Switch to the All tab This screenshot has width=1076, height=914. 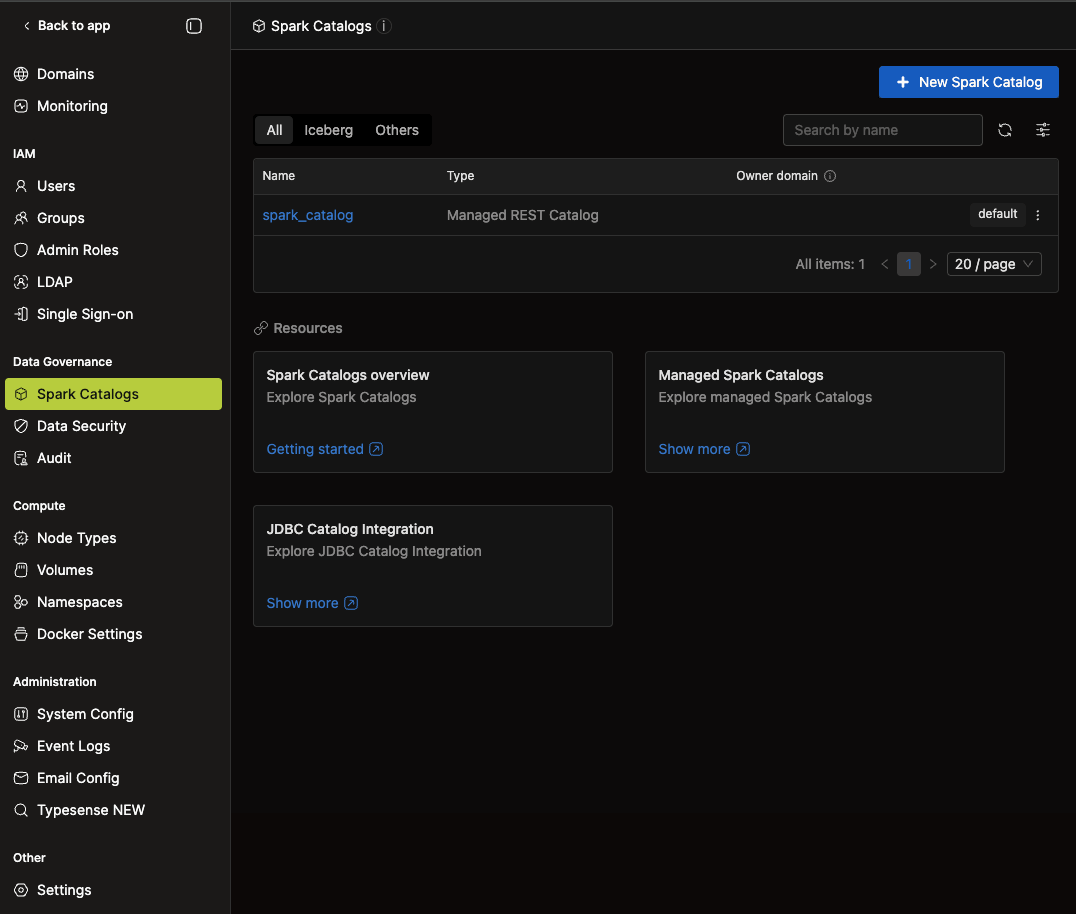274,130
